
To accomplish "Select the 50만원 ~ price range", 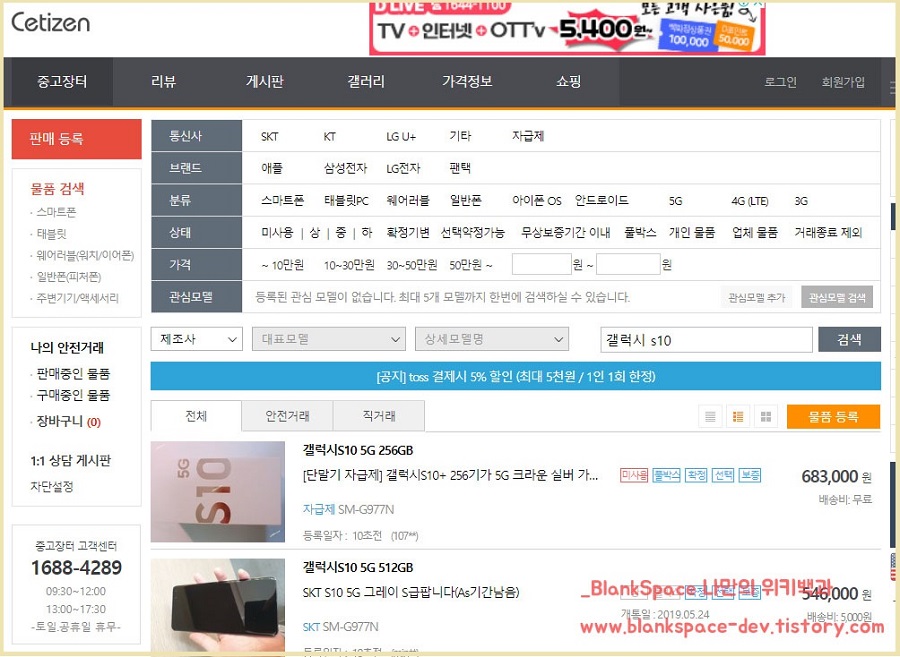I will pyautogui.click(x=471, y=265).
